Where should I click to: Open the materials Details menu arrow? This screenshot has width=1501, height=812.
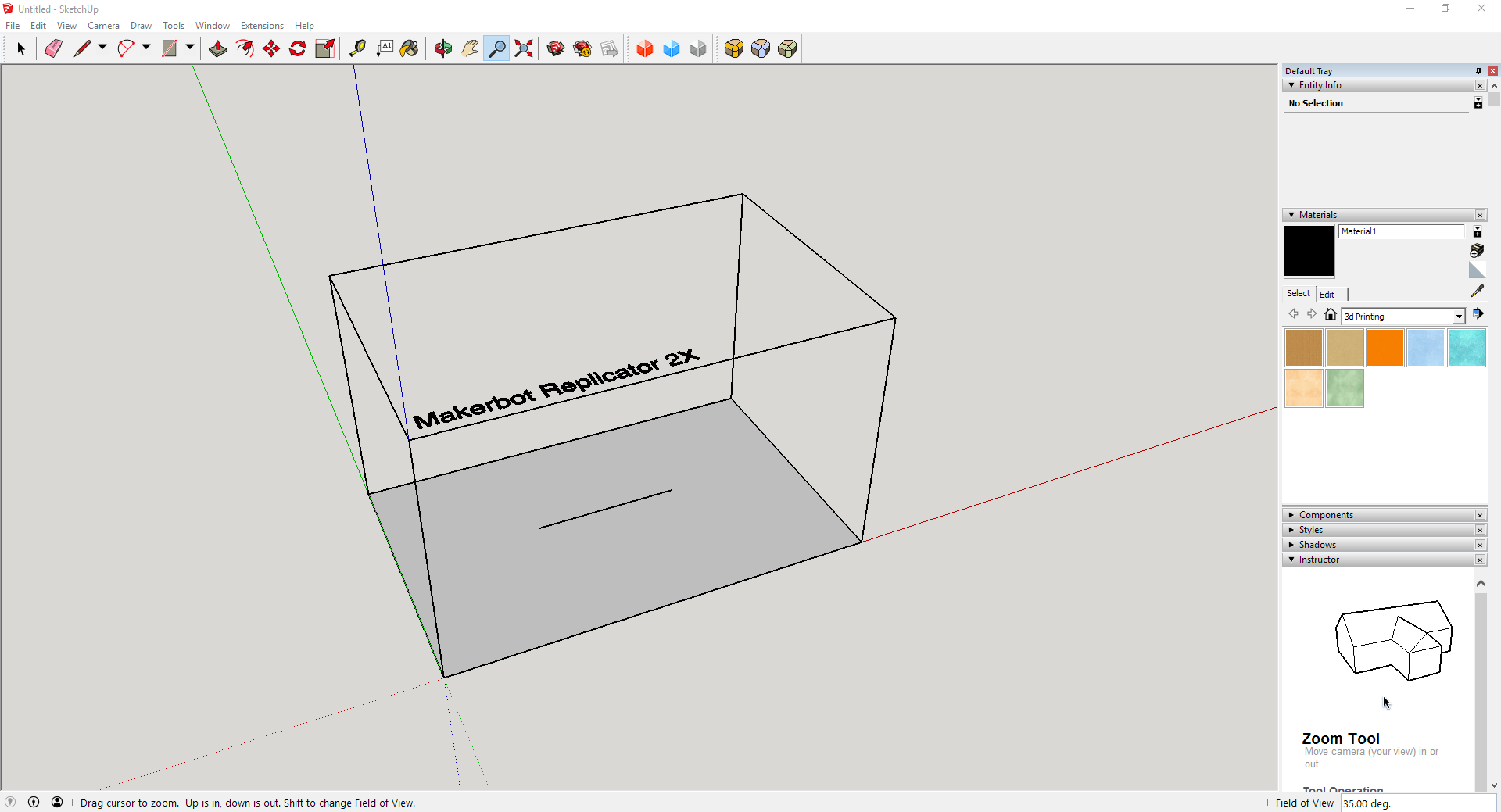click(x=1478, y=314)
